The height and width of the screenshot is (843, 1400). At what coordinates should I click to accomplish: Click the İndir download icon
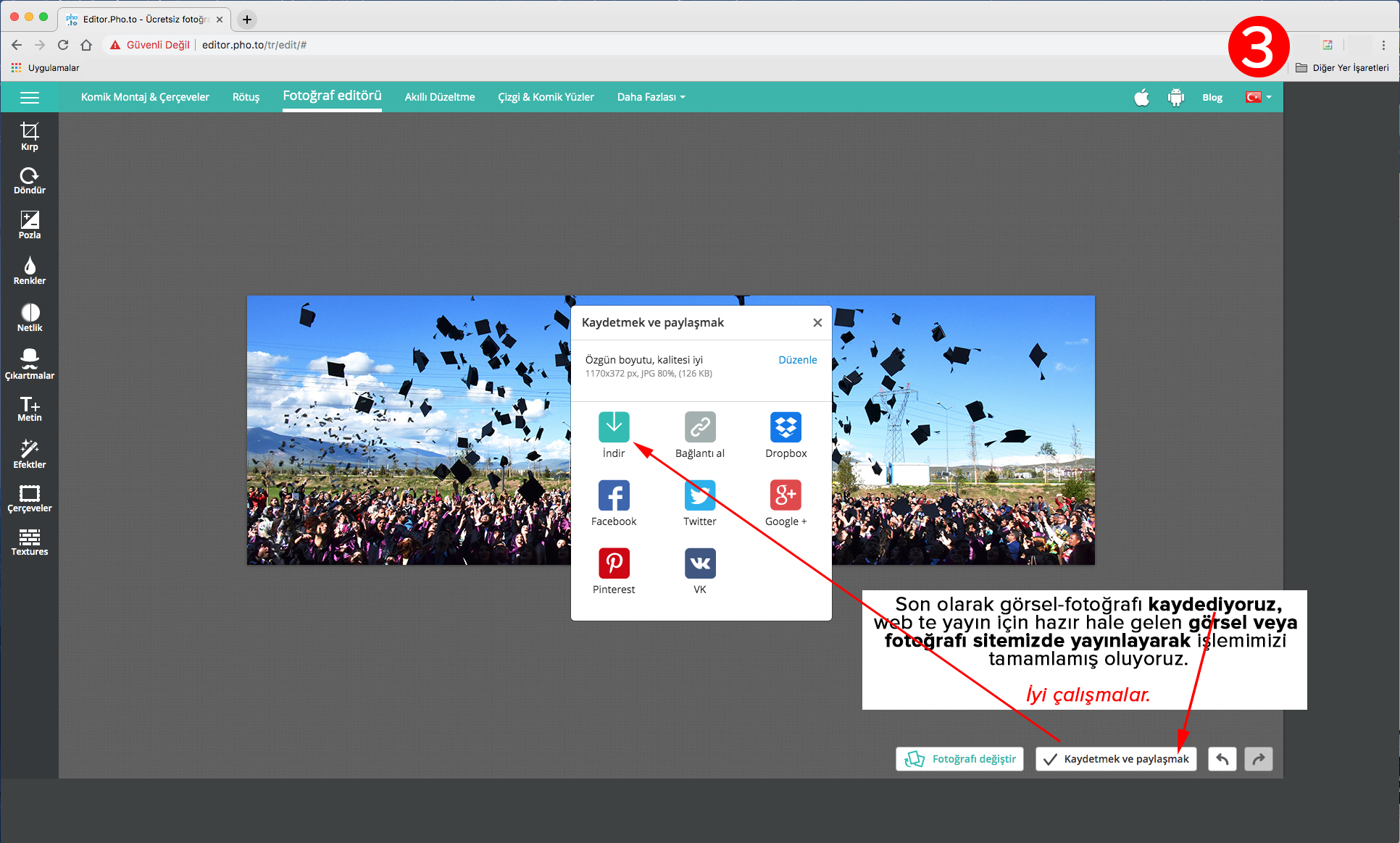pos(614,427)
